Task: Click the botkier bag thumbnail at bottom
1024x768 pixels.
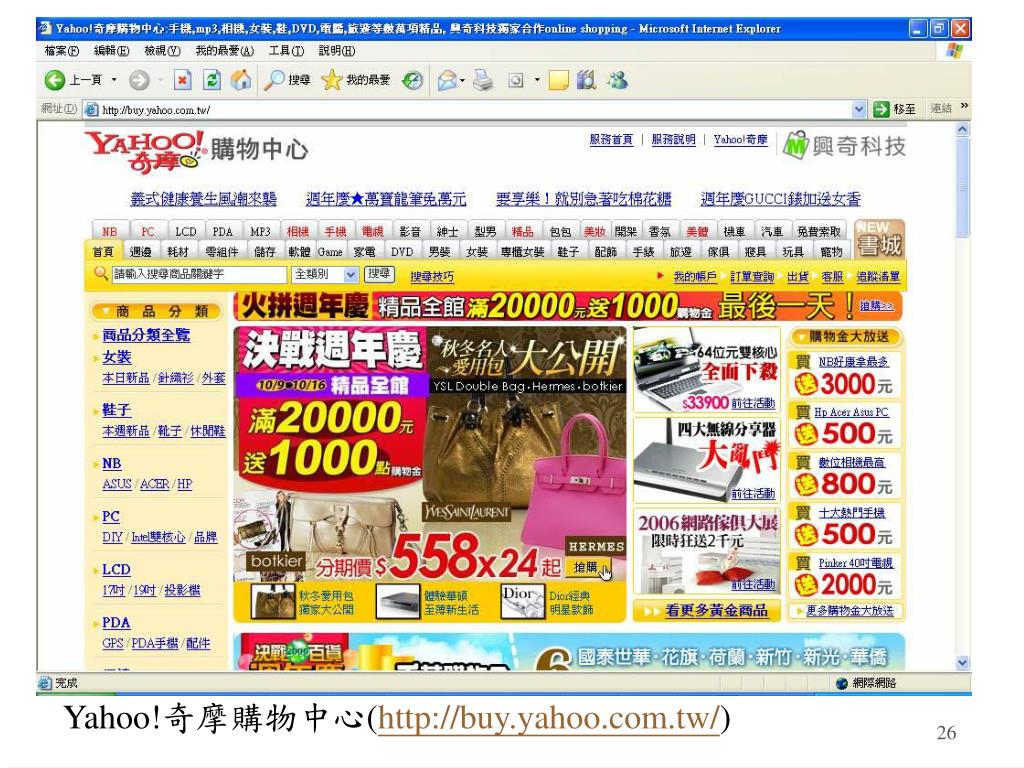Action: point(273,601)
